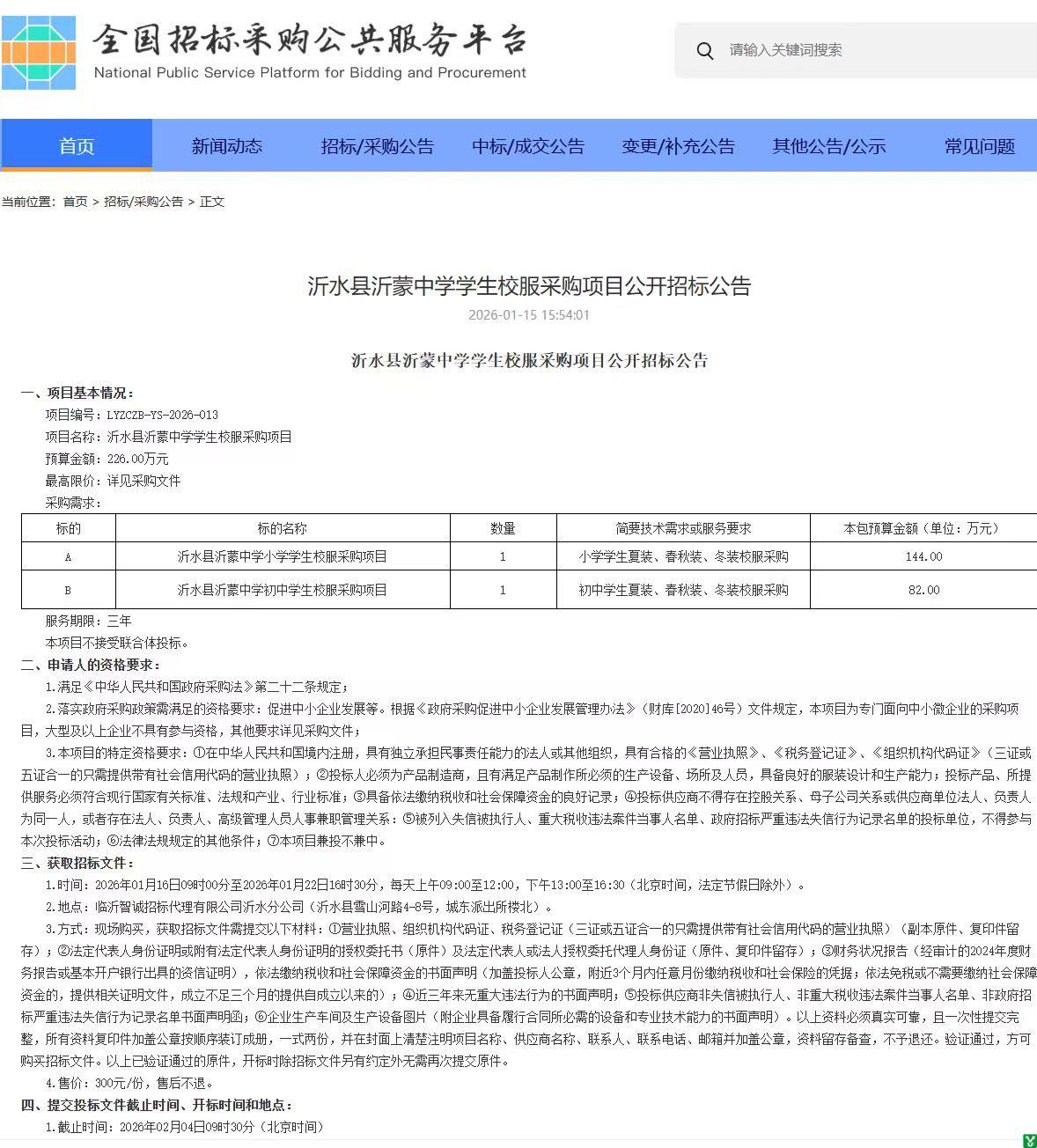Select the package B 初中学生校服采购项目 cell
The image size is (1037, 1148).
[283, 590]
